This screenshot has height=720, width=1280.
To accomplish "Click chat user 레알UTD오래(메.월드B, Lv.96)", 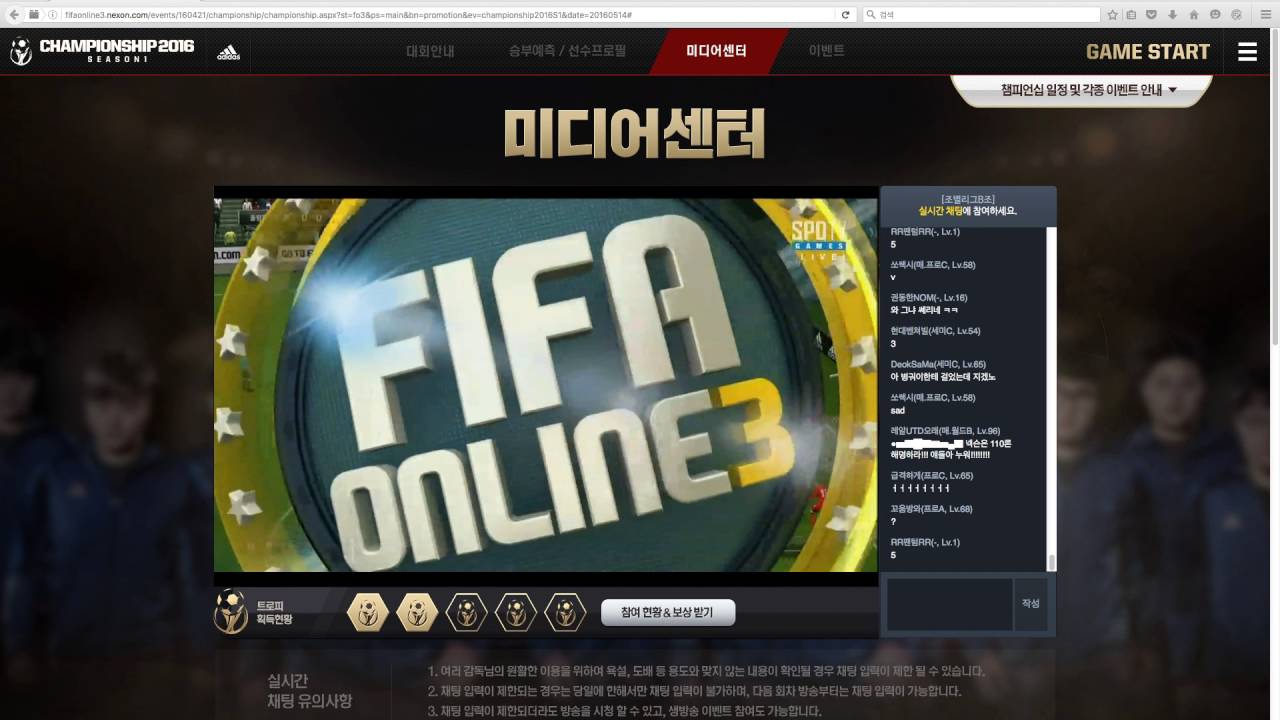I will (x=945, y=431).
